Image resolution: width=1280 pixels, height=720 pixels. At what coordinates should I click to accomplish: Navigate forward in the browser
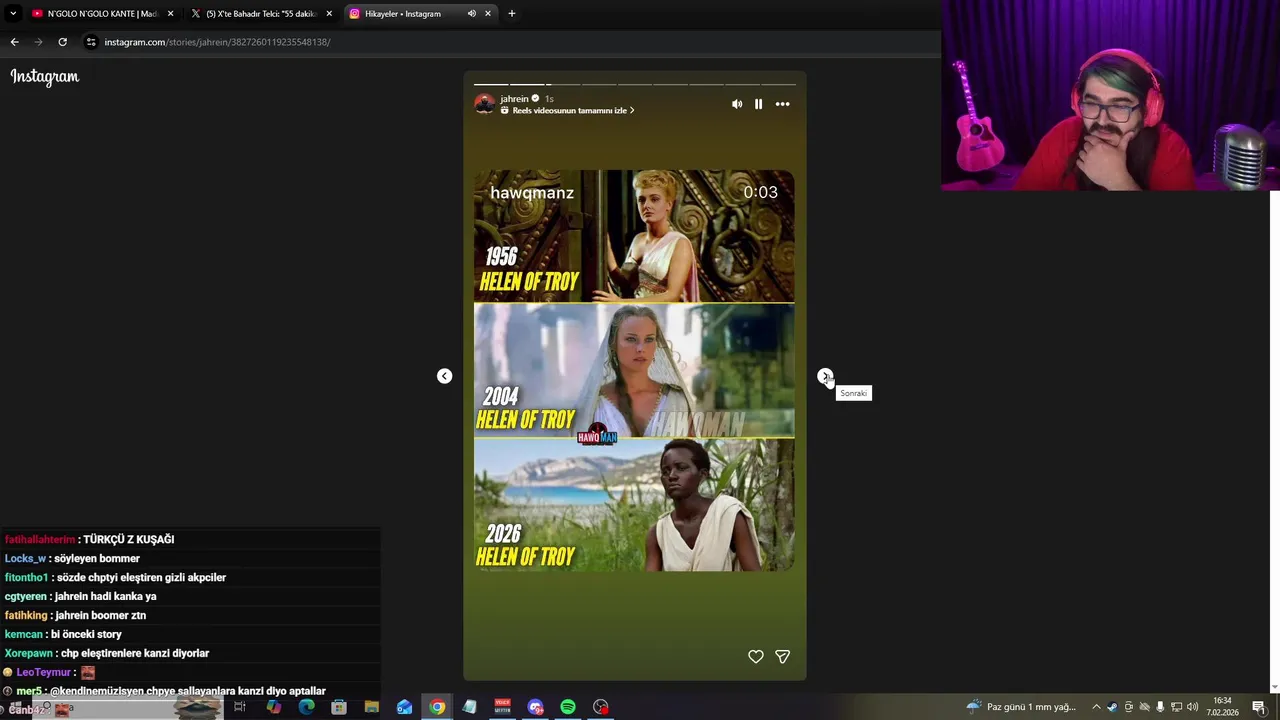(x=38, y=42)
